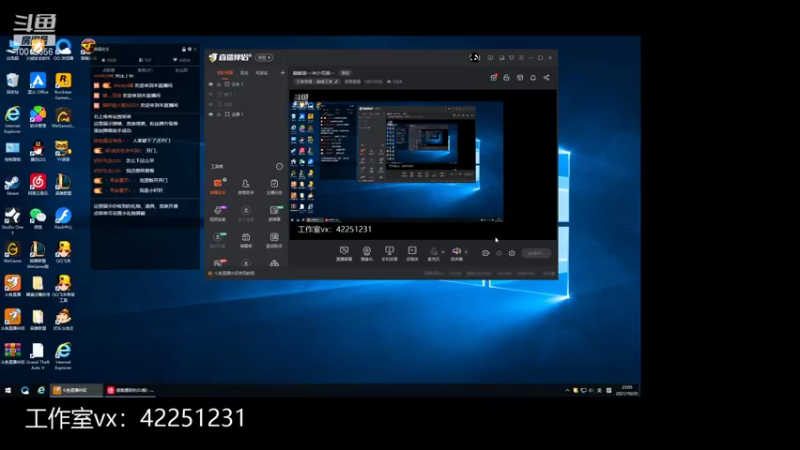Click the padlock icon above the preview
Image resolution: width=800 pixels, height=450 pixels.
click(x=506, y=78)
